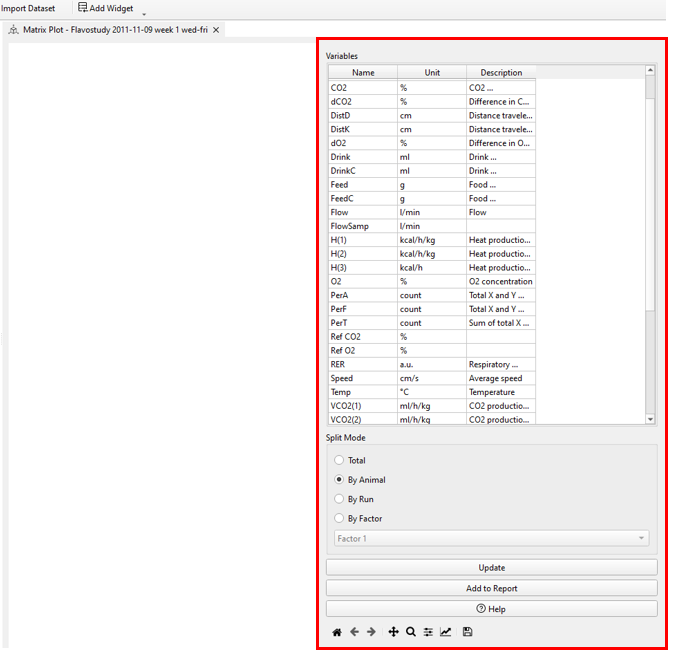Select the Total split mode
Screen dimensions: 676x660
pos(339,461)
